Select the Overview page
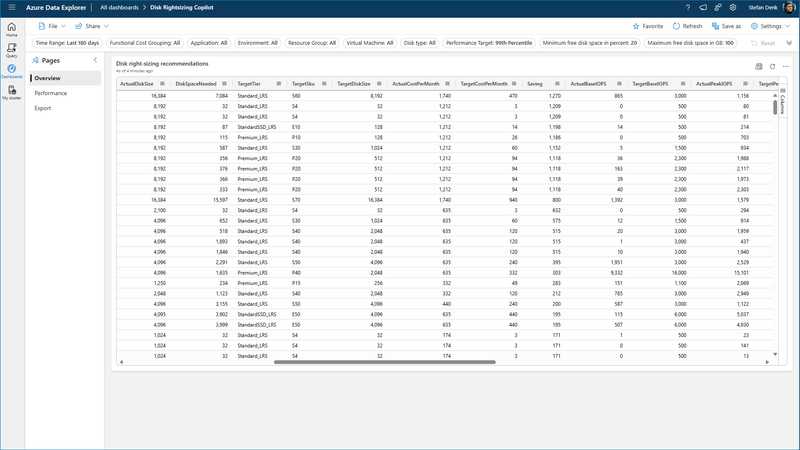This screenshot has height=450, width=800. coord(66,78)
